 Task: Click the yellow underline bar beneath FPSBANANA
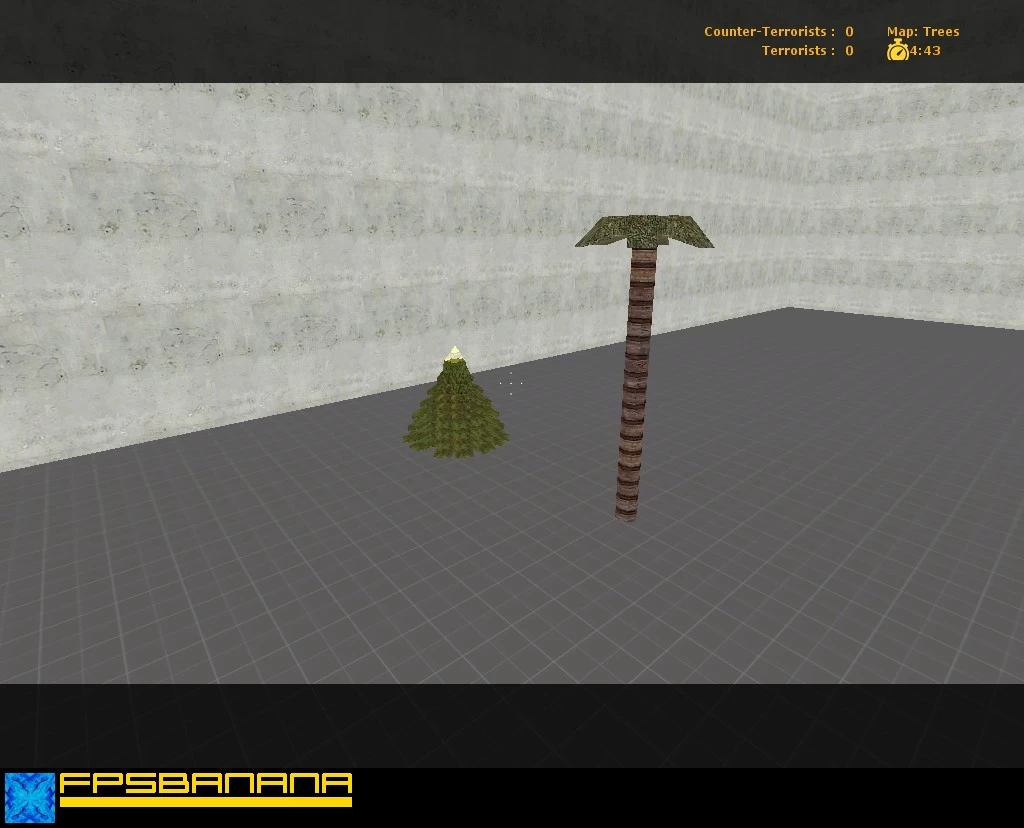pyautogui.click(x=206, y=802)
